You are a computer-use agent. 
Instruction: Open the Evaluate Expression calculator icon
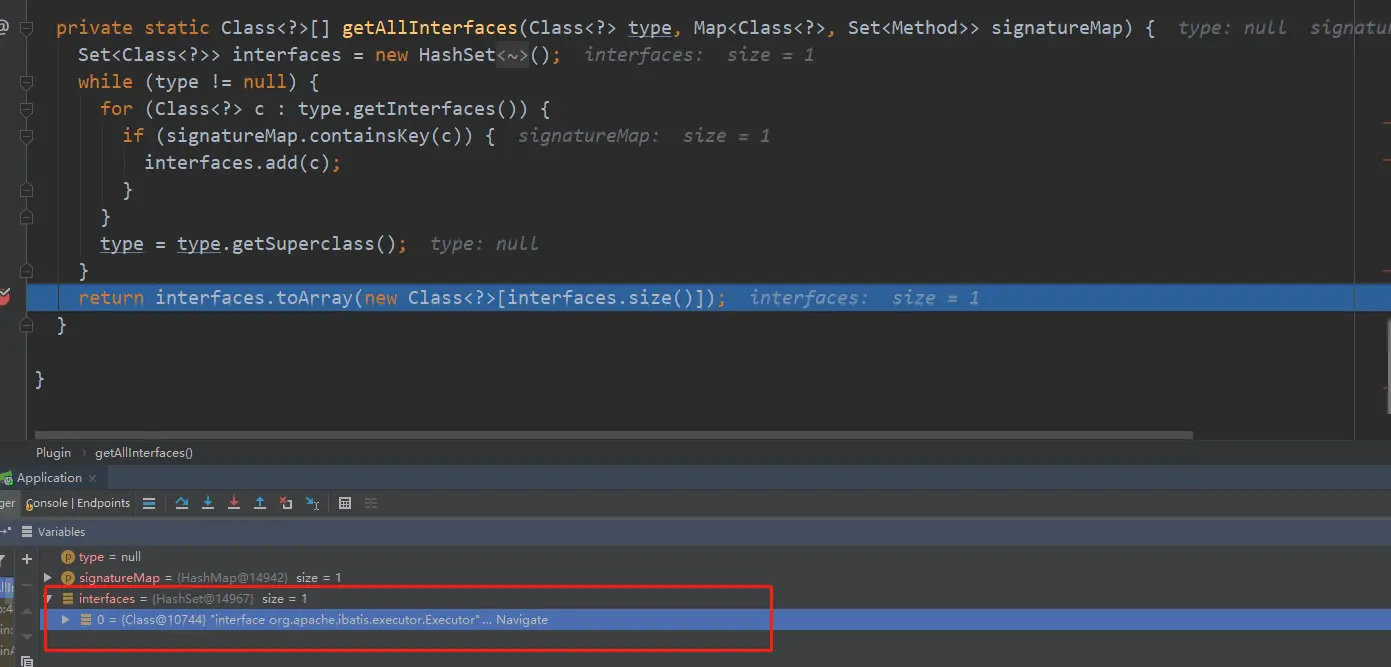(x=345, y=503)
